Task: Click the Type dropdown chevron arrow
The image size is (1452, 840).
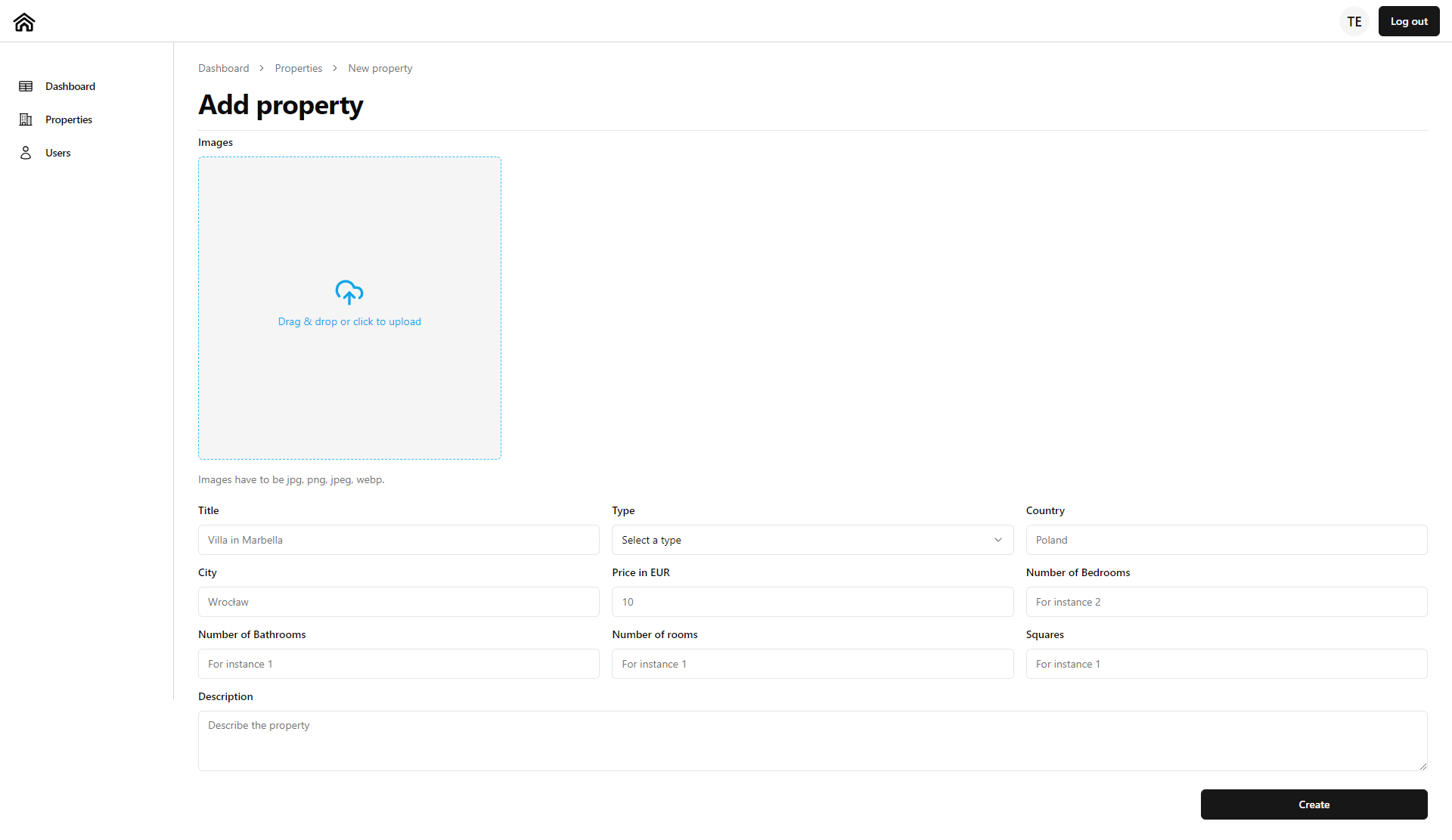Action: click(998, 540)
